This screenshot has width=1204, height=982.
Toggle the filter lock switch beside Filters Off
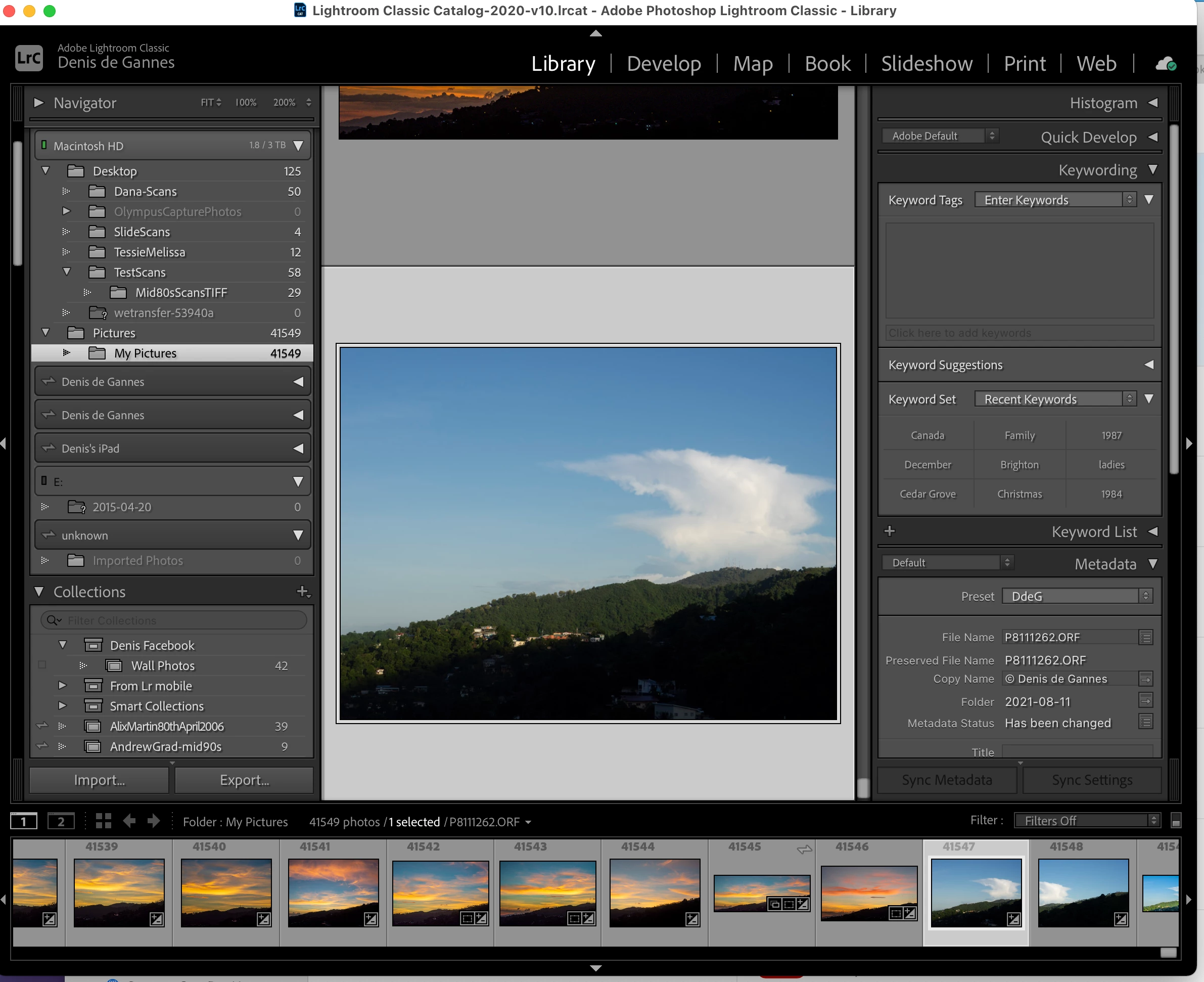pyautogui.click(x=1176, y=821)
